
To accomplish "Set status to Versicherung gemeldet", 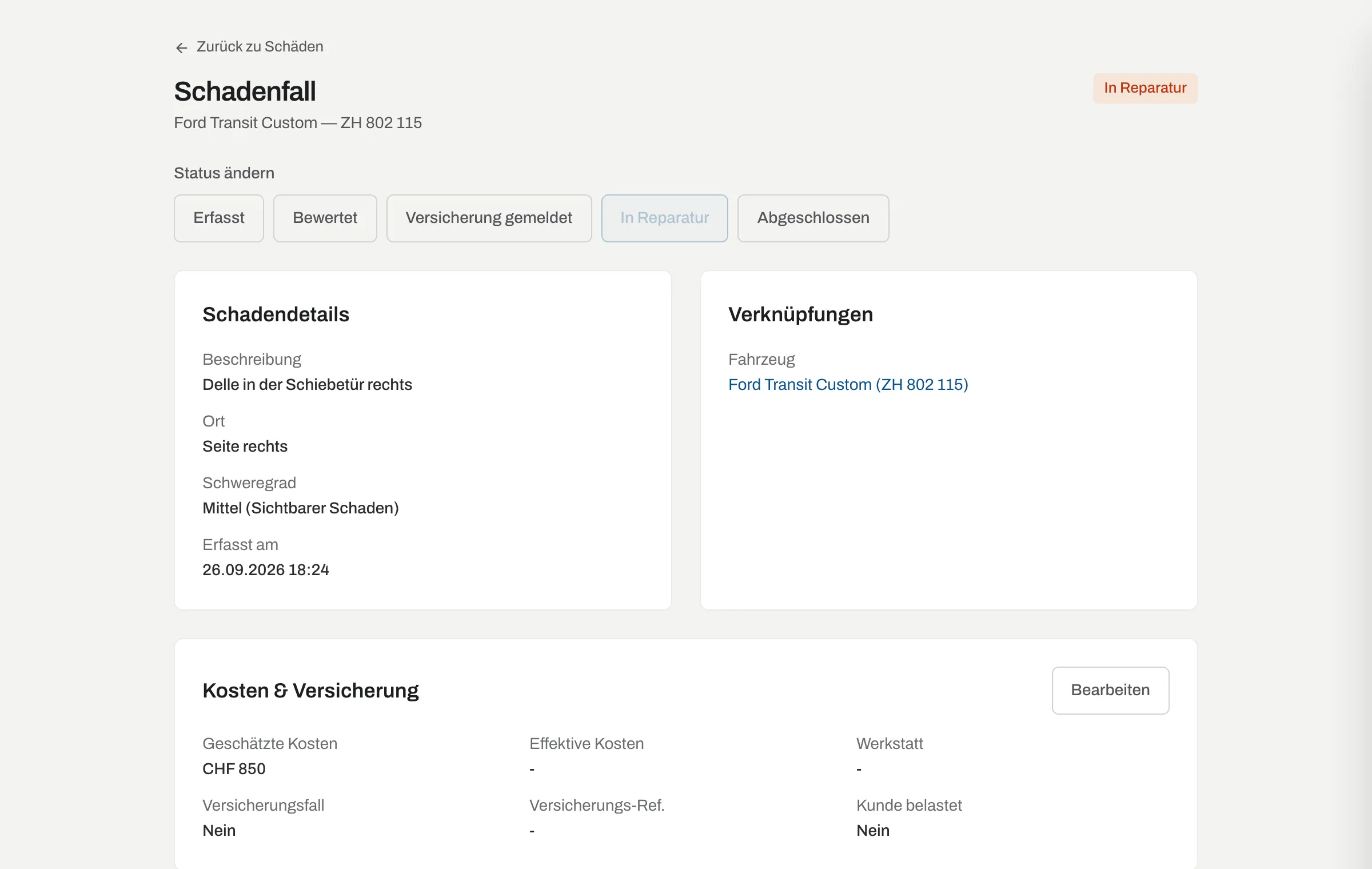I will coord(489,218).
